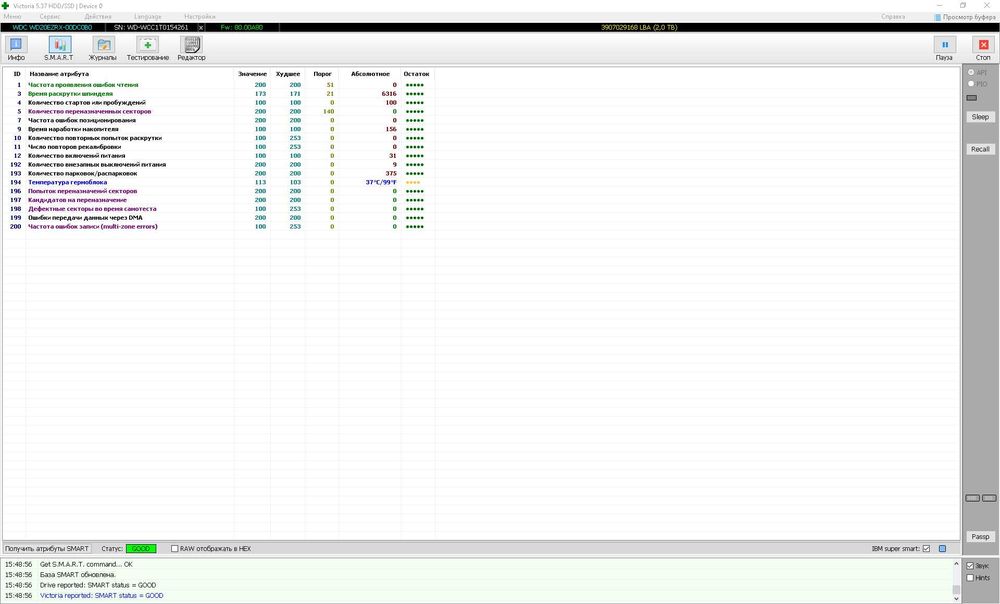Screen dimensions: 1000x604
Task: Click the Значение column header
Action: click(x=252, y=74)
